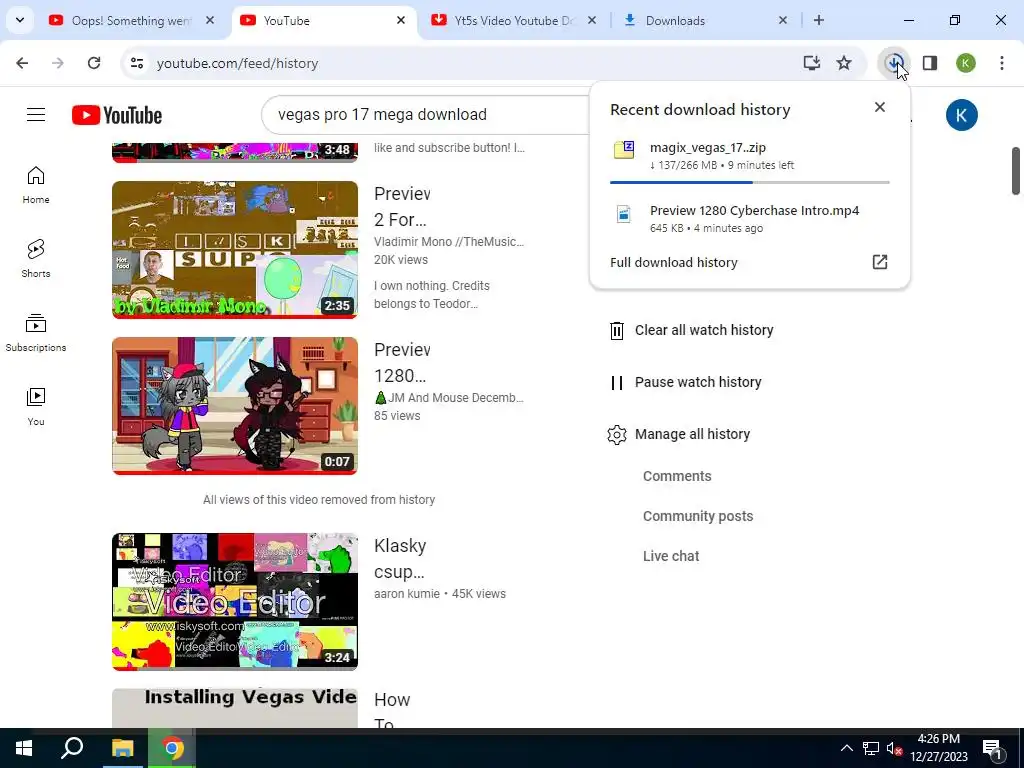Open the Community posts history link

click(x=698, y=516)
